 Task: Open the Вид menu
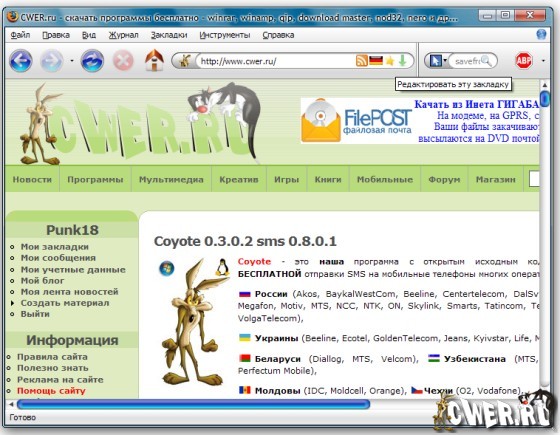pos(89,35)
